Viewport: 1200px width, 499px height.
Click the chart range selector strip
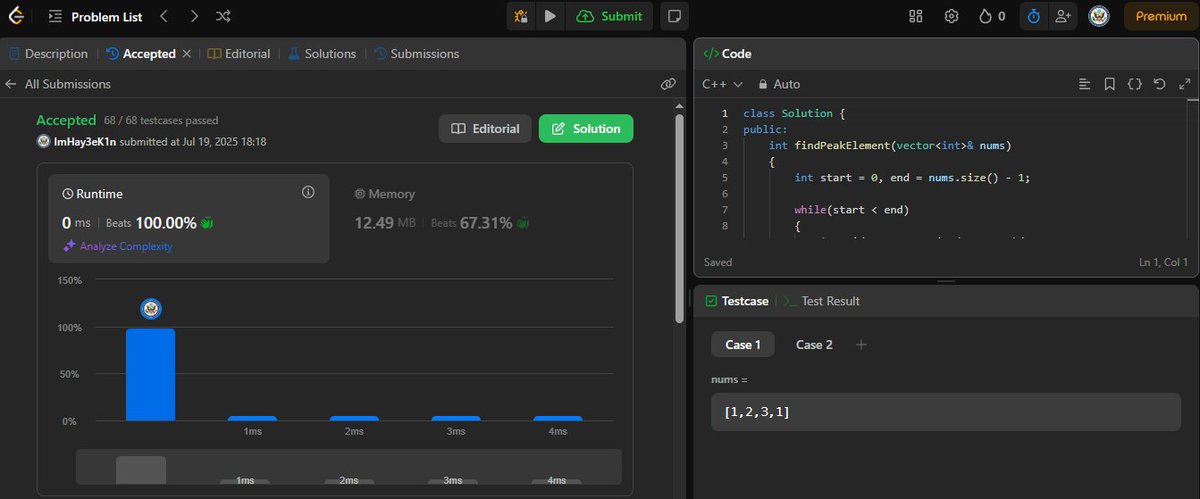coord(349,467)
